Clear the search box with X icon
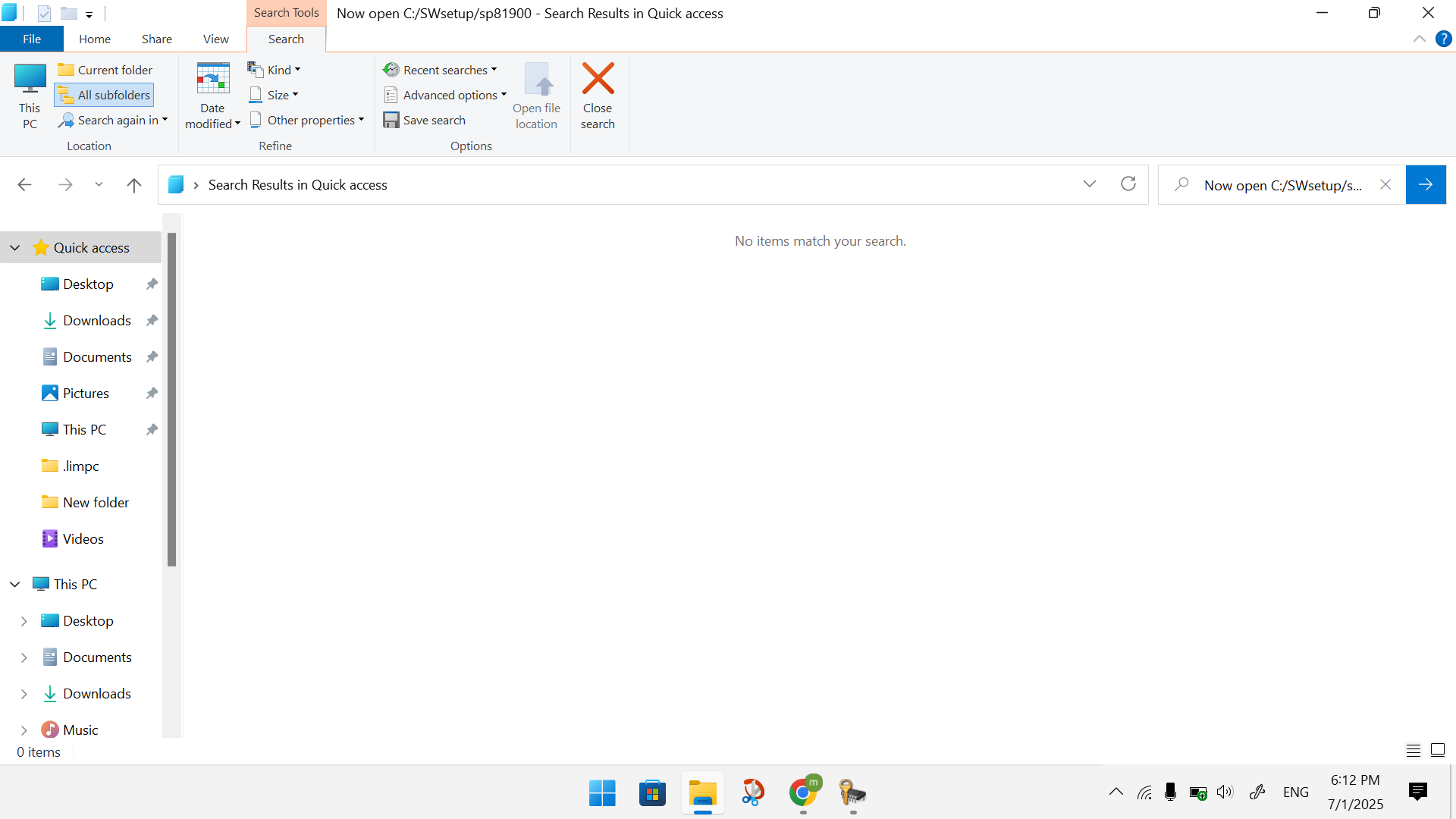 pos(1385,185)
